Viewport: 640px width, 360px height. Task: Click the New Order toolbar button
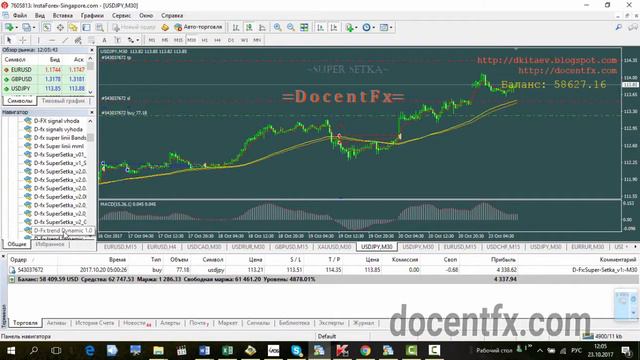pos(134,27)
